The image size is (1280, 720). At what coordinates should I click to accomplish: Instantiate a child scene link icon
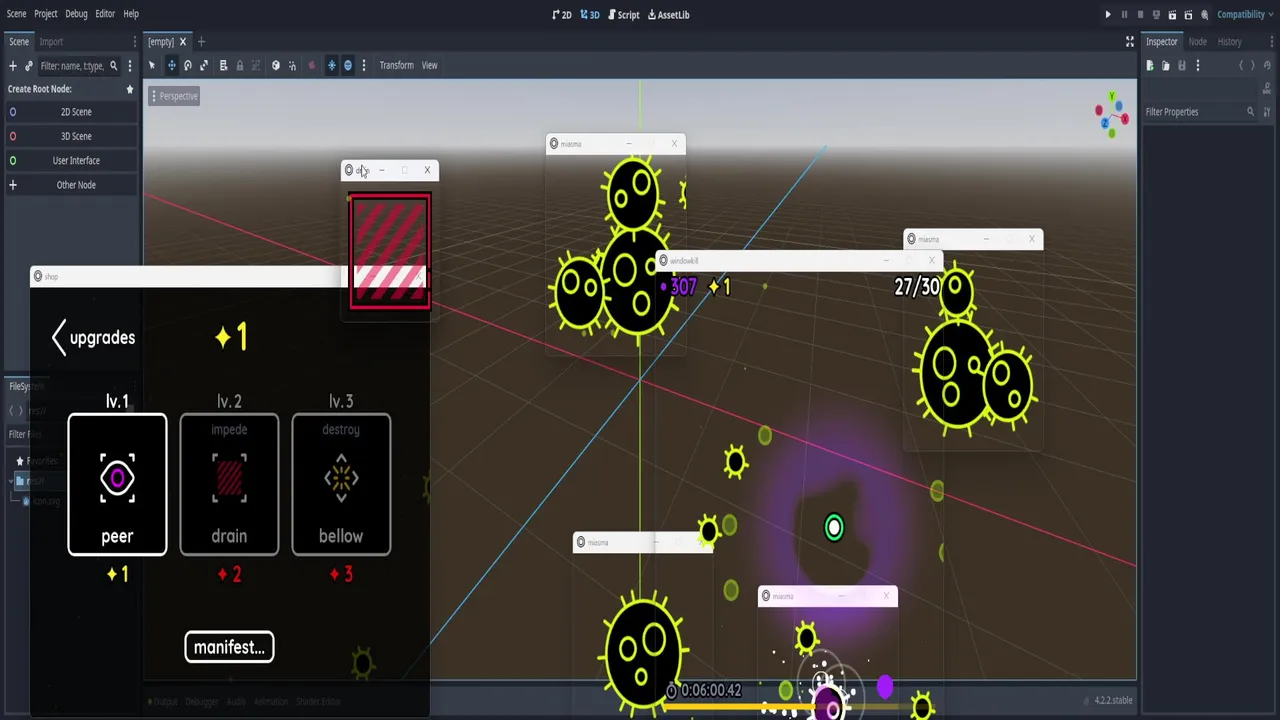pyautogui.click(x=29, y=66)
